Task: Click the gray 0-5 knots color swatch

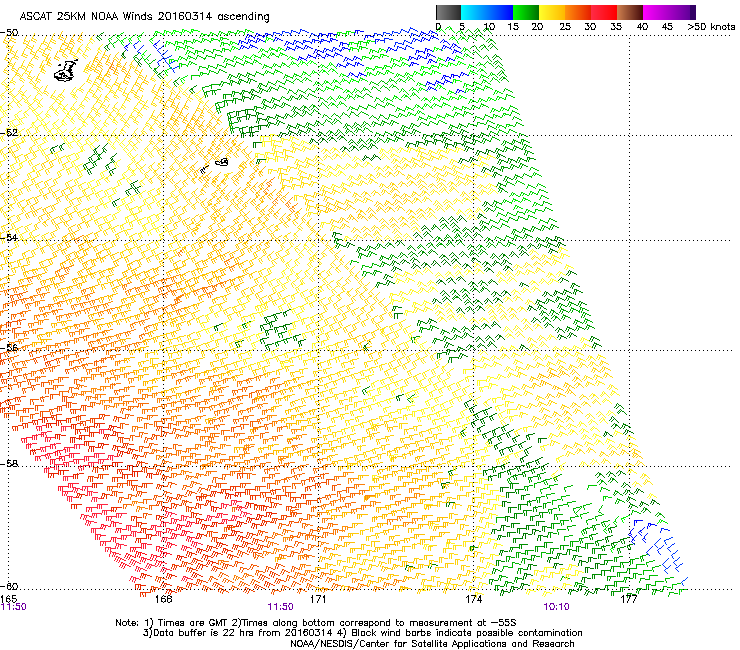Action: [448, 12]
